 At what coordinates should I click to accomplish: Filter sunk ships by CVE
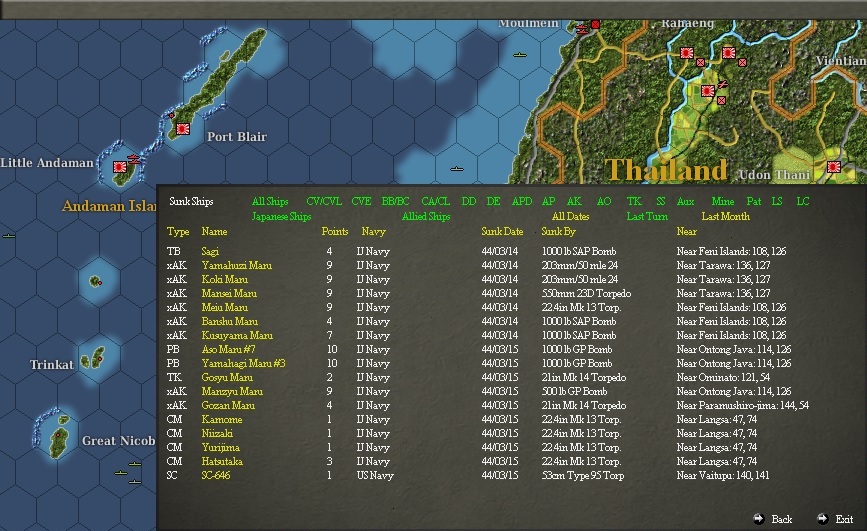click(362, 201)
